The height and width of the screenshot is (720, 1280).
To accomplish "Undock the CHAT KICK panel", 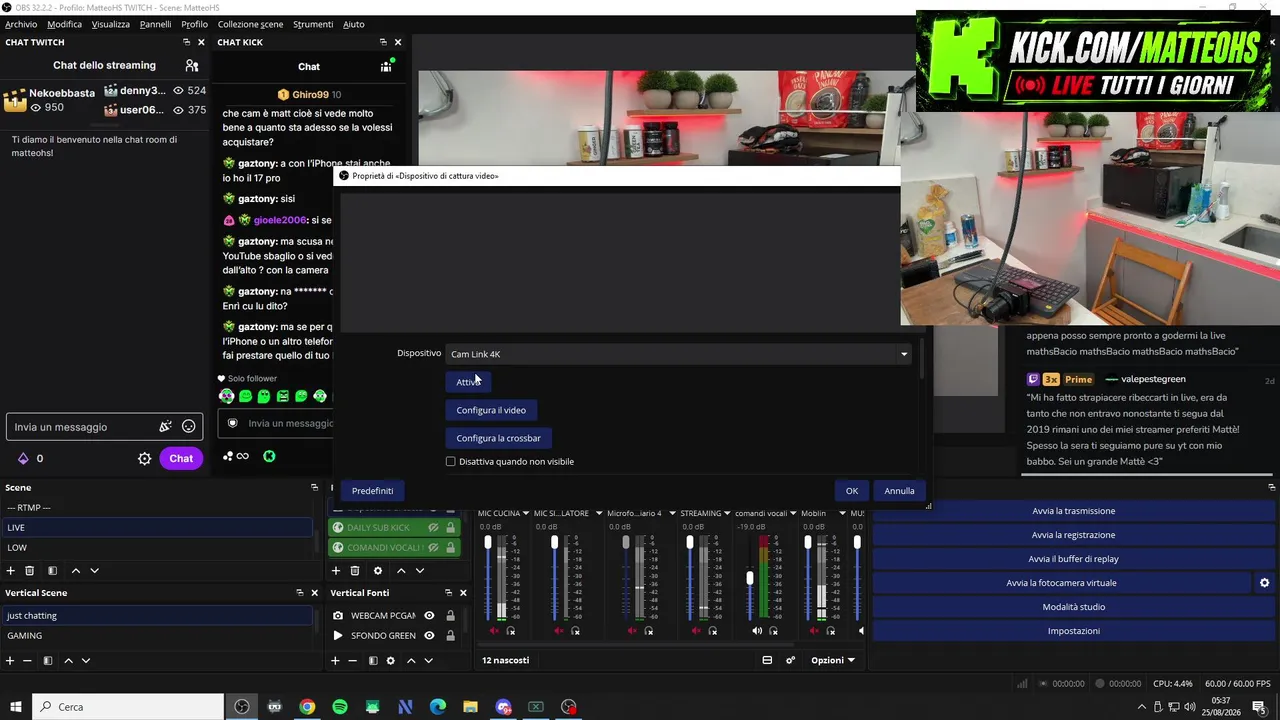I will (x=383, y=42).
